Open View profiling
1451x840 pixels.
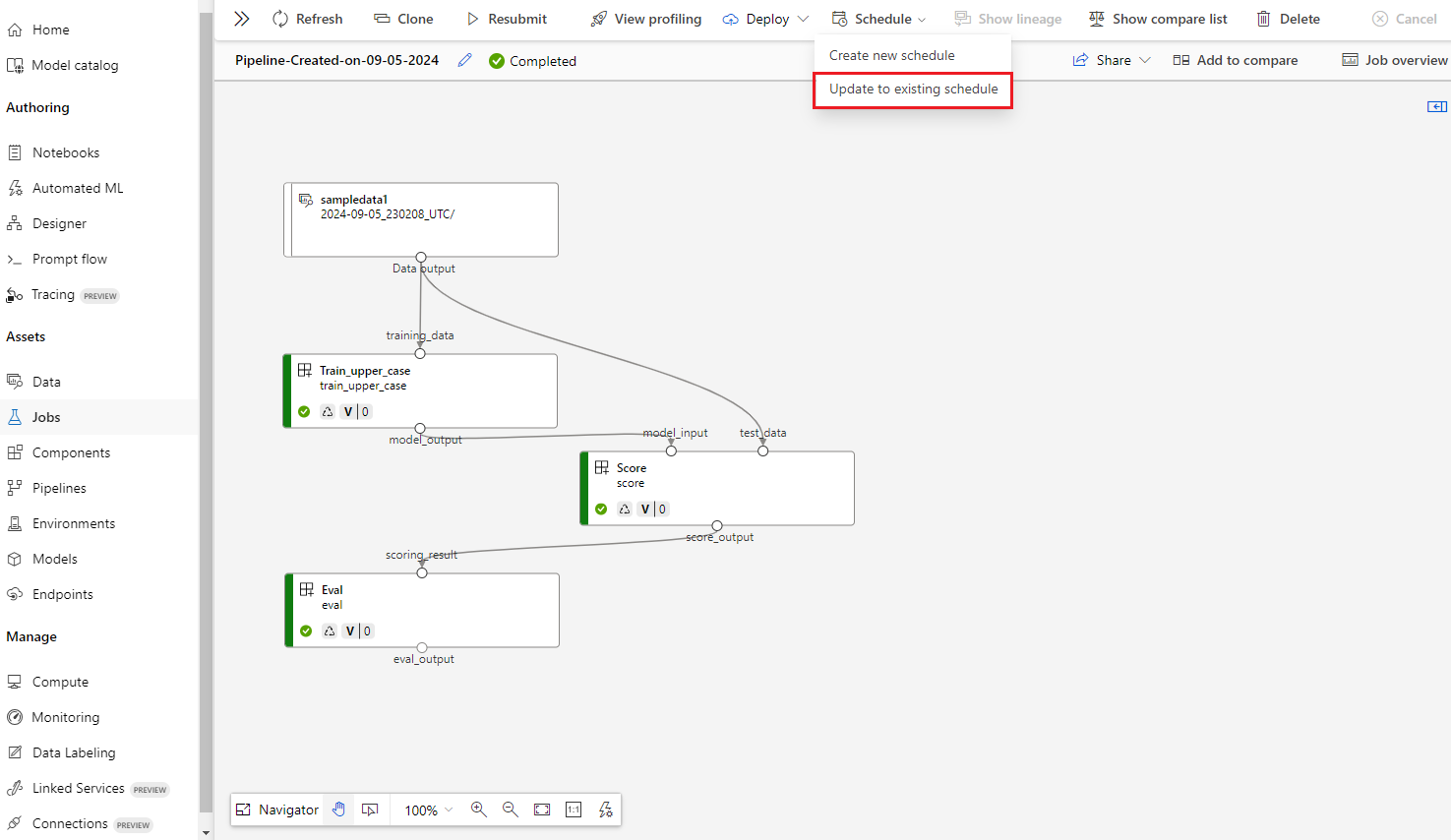[x=645, y=19]
